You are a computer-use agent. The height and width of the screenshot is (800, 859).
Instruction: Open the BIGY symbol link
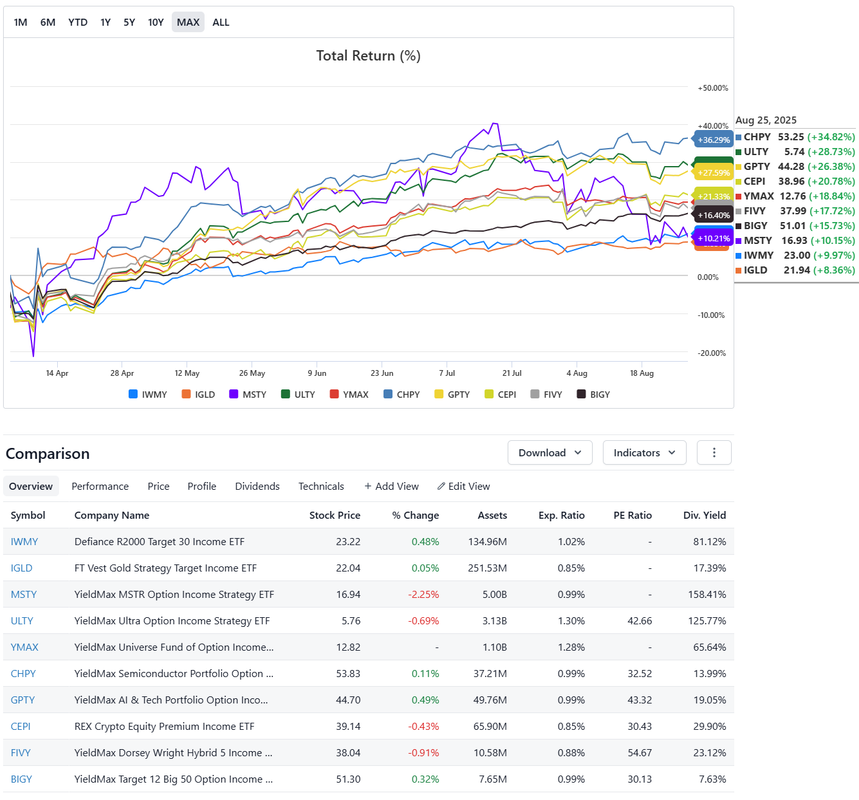pyautogui.click(x=21, y=779)
